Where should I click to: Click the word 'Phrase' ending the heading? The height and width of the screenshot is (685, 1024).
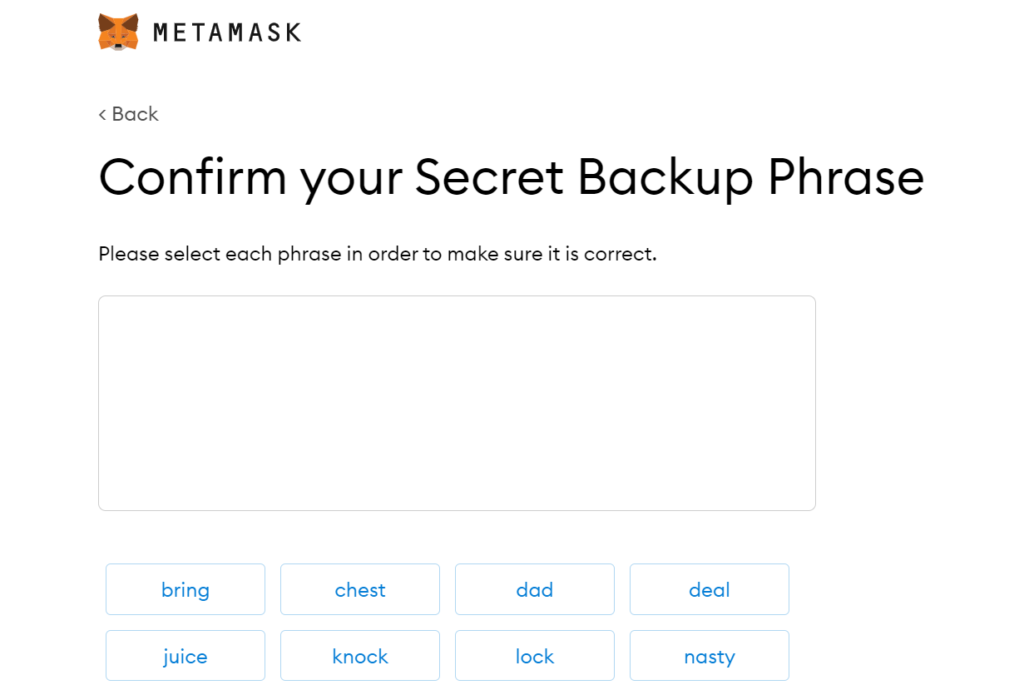[846, 176]
